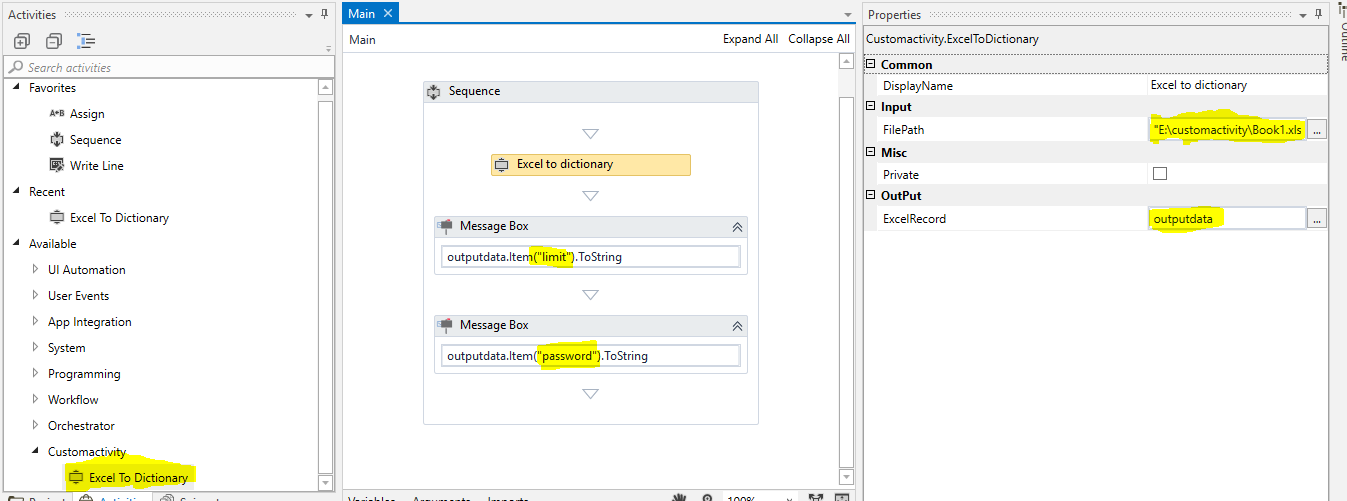This screenshot has width=1347, height=501.
Task: Click the Collapse All activities icon
Action: pyautogui.click(x=54, y=41)
